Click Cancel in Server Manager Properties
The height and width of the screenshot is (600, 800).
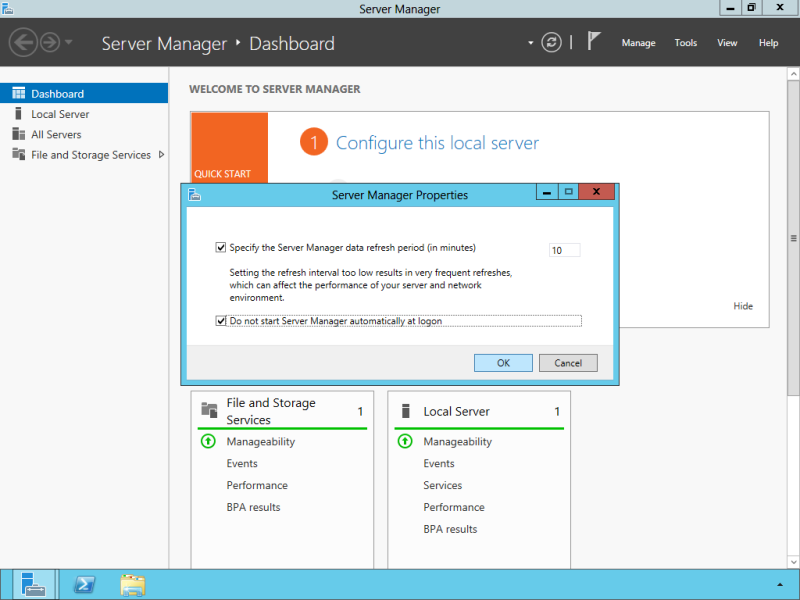point(568,363)
